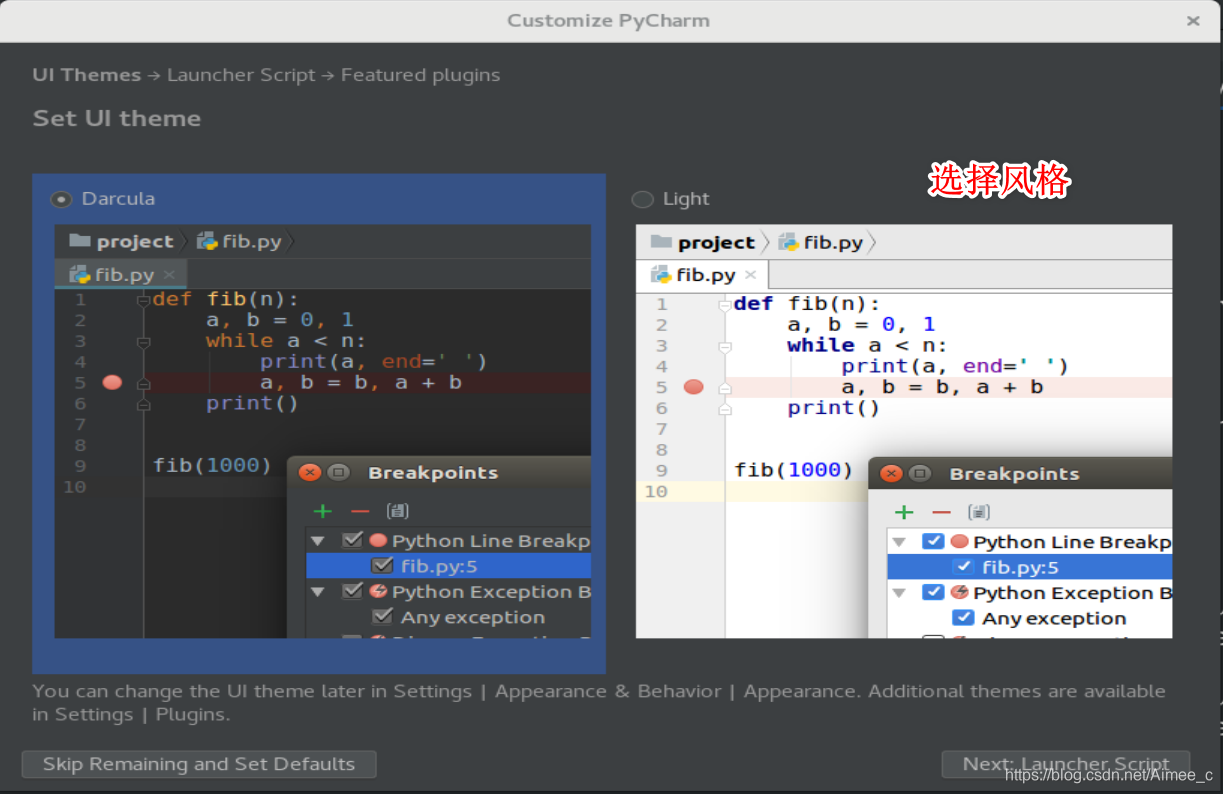The height and width of the screenshot is (794, 1223).
Task: Click green plus add icon in Light preview
Action: pos(904,512)
